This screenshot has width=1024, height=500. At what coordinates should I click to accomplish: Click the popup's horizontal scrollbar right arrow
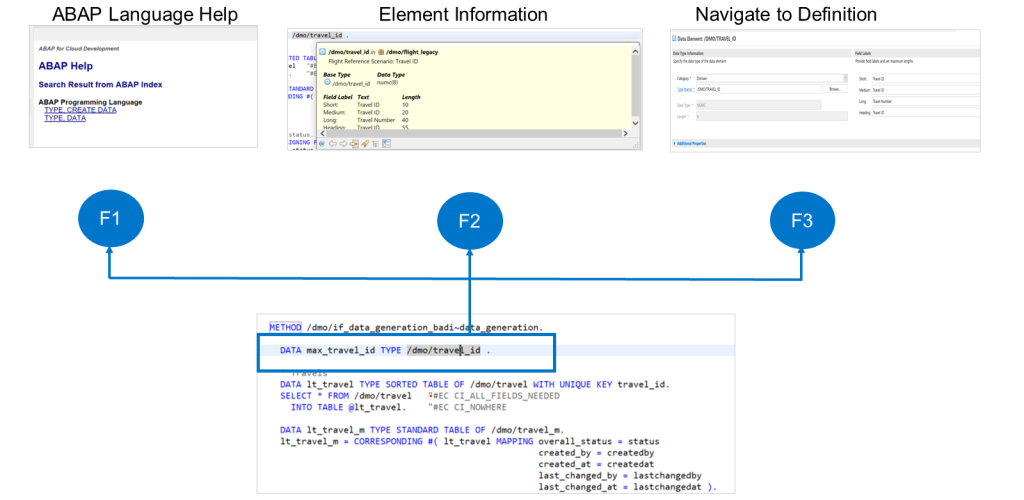(x=625, y=132)
